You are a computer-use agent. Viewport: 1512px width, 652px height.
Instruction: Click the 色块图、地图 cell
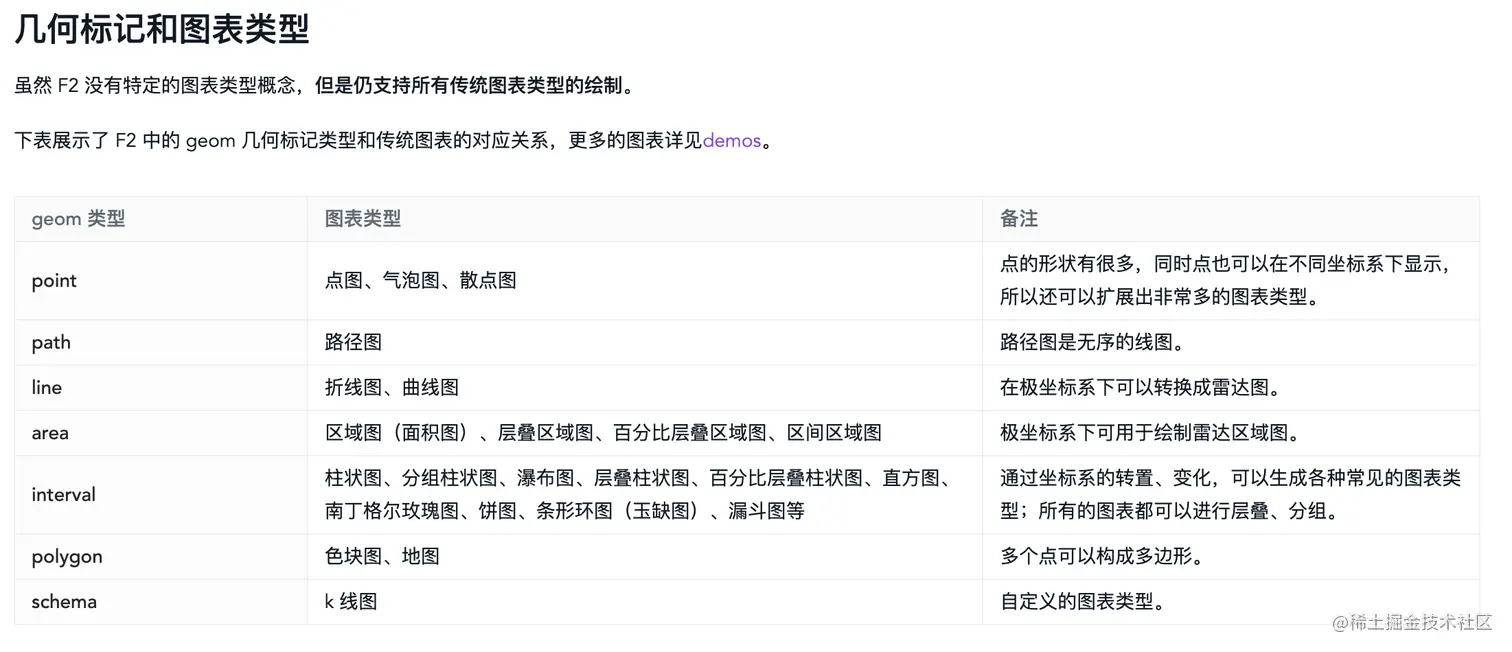[x=382, y=556]
